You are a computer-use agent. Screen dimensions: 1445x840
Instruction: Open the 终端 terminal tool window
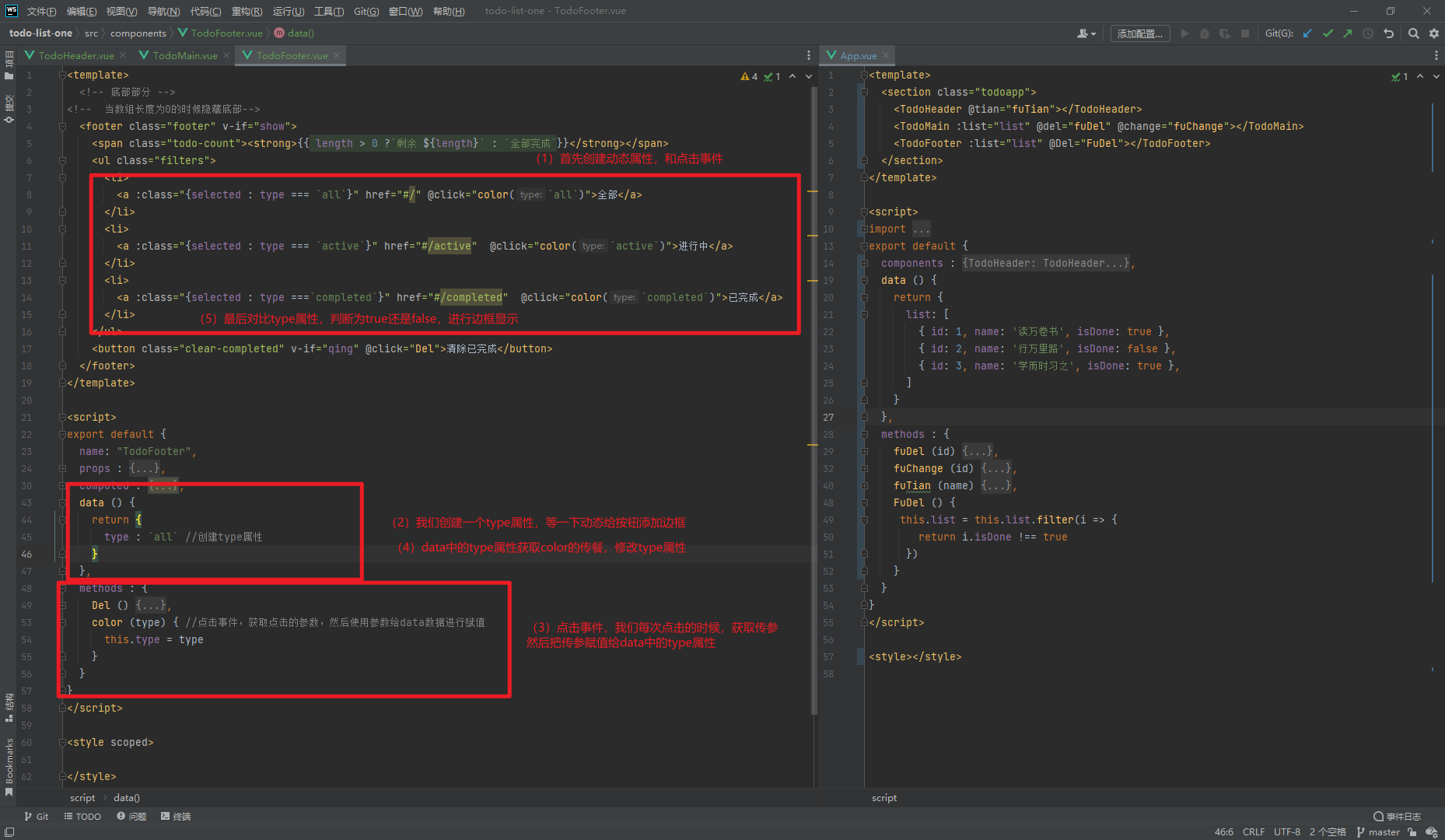[176, 816]
